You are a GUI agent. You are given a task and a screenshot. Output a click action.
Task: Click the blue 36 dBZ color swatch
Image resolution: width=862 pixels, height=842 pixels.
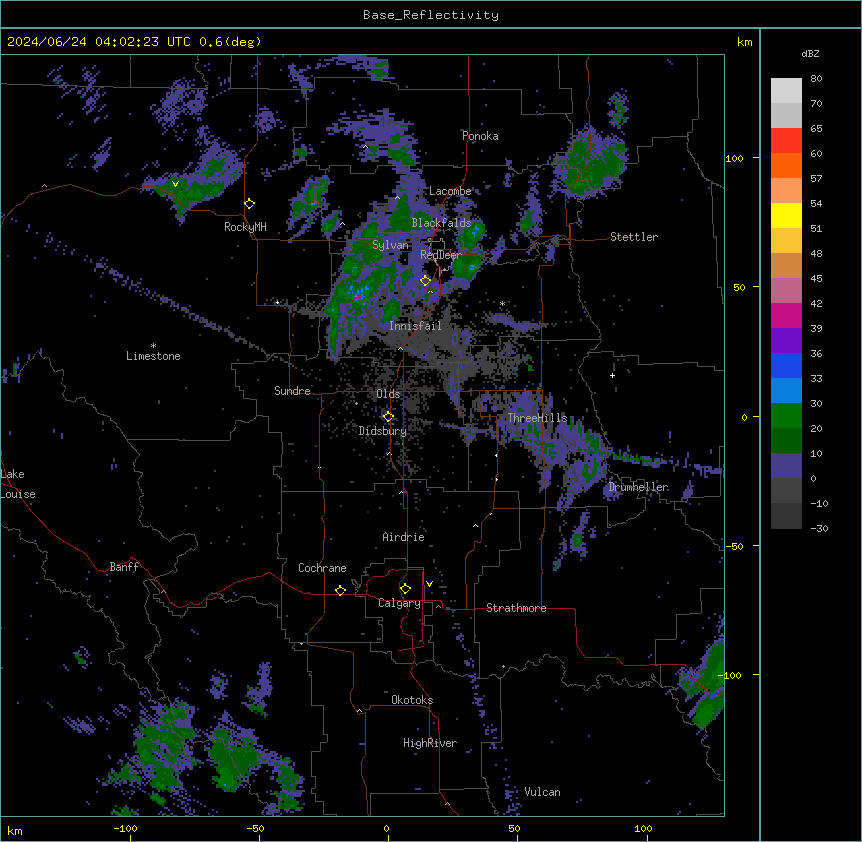coord(786,365)
